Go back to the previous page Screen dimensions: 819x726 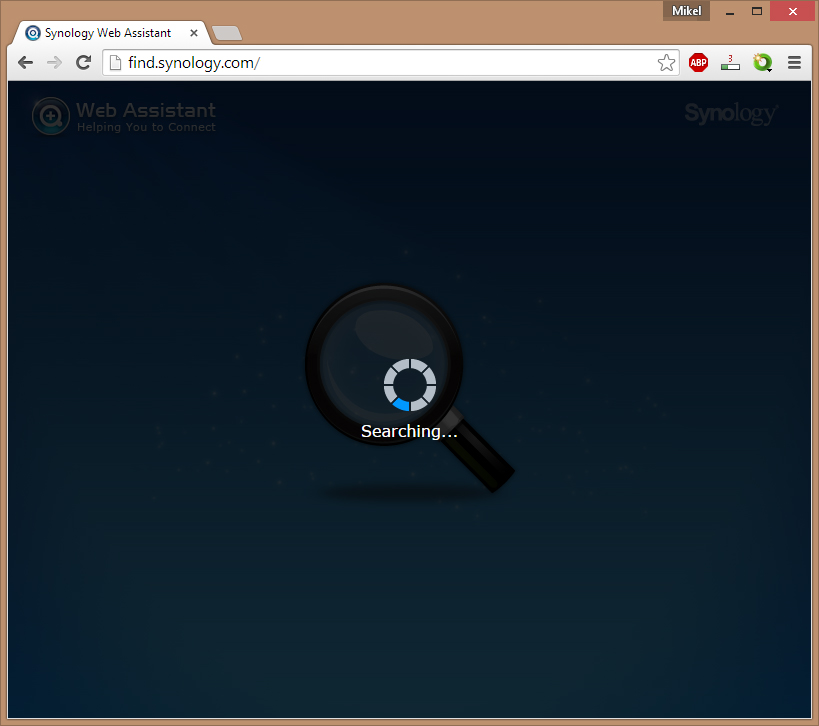coord(25,63)
